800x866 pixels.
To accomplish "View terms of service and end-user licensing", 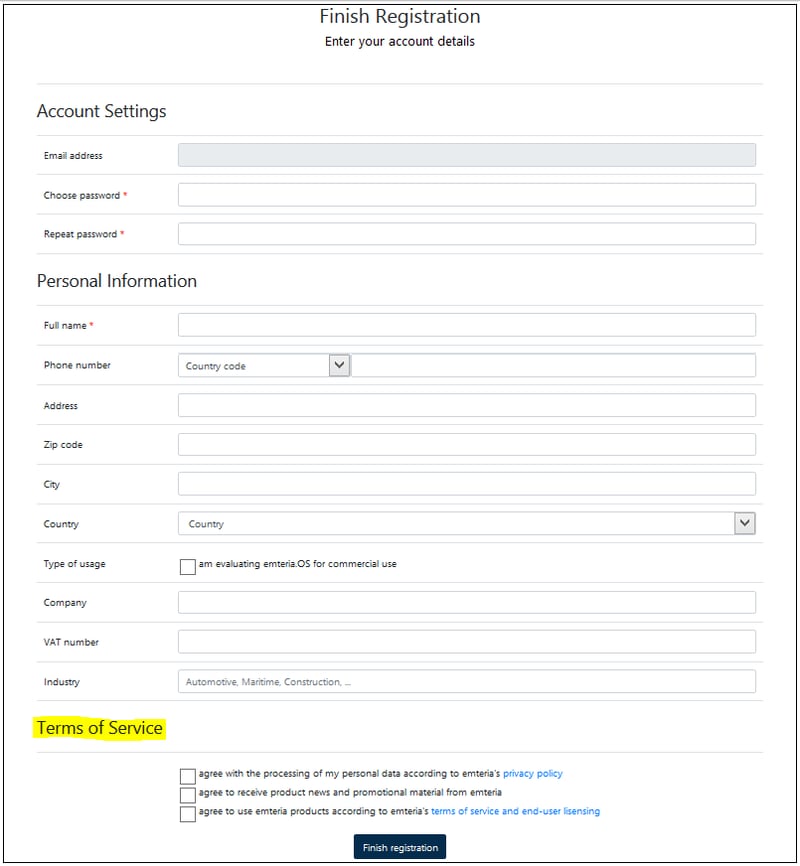I will [517, 811].
